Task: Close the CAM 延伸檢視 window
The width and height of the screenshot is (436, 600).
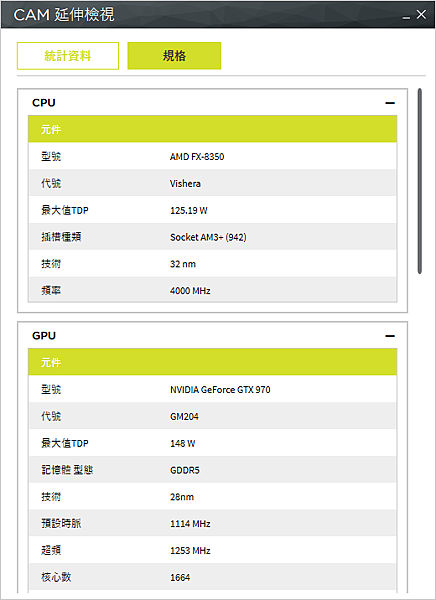Action: pos(421,15)
